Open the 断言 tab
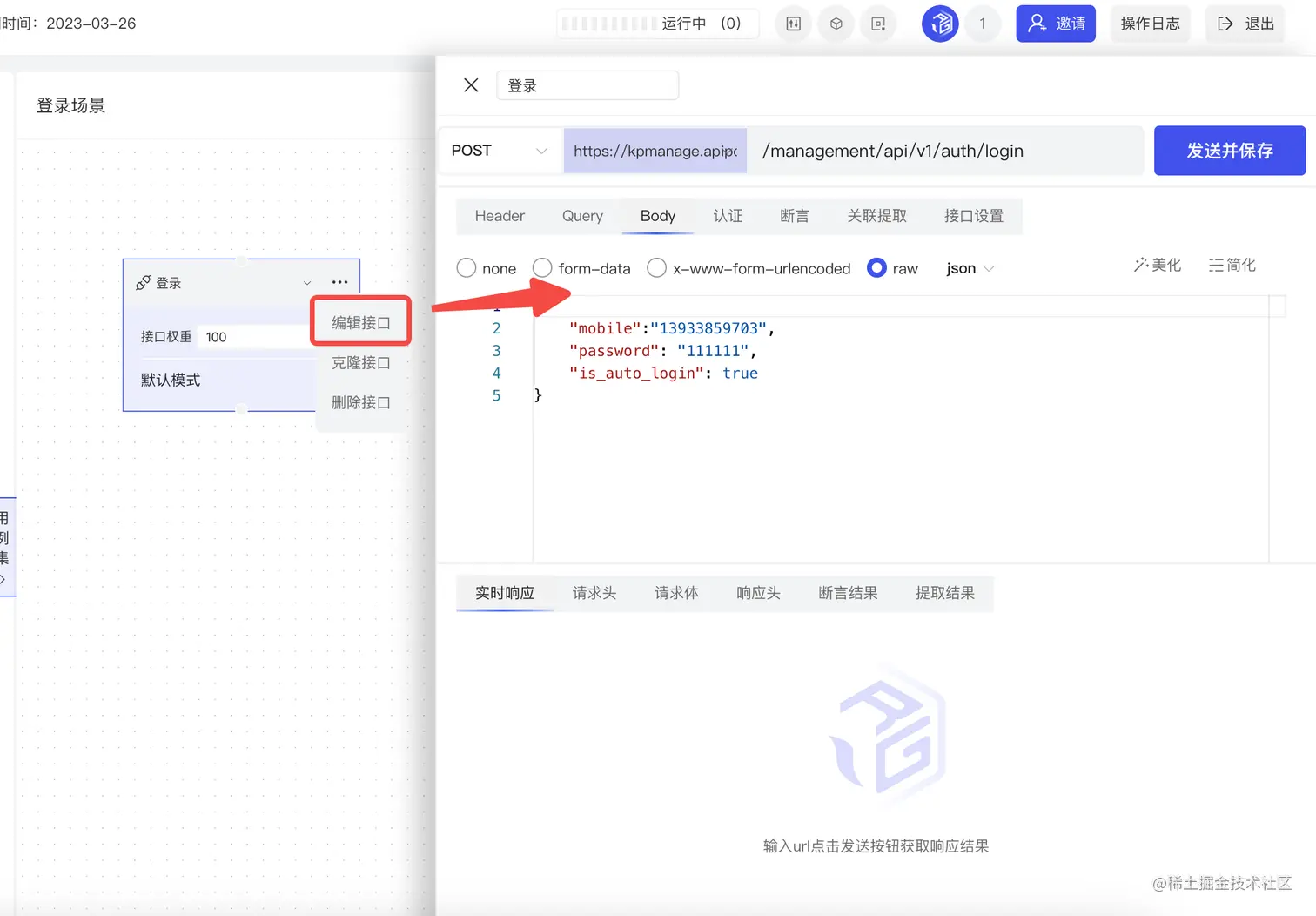Screen dimensions: 1316x916 click(x=795, y=216)
